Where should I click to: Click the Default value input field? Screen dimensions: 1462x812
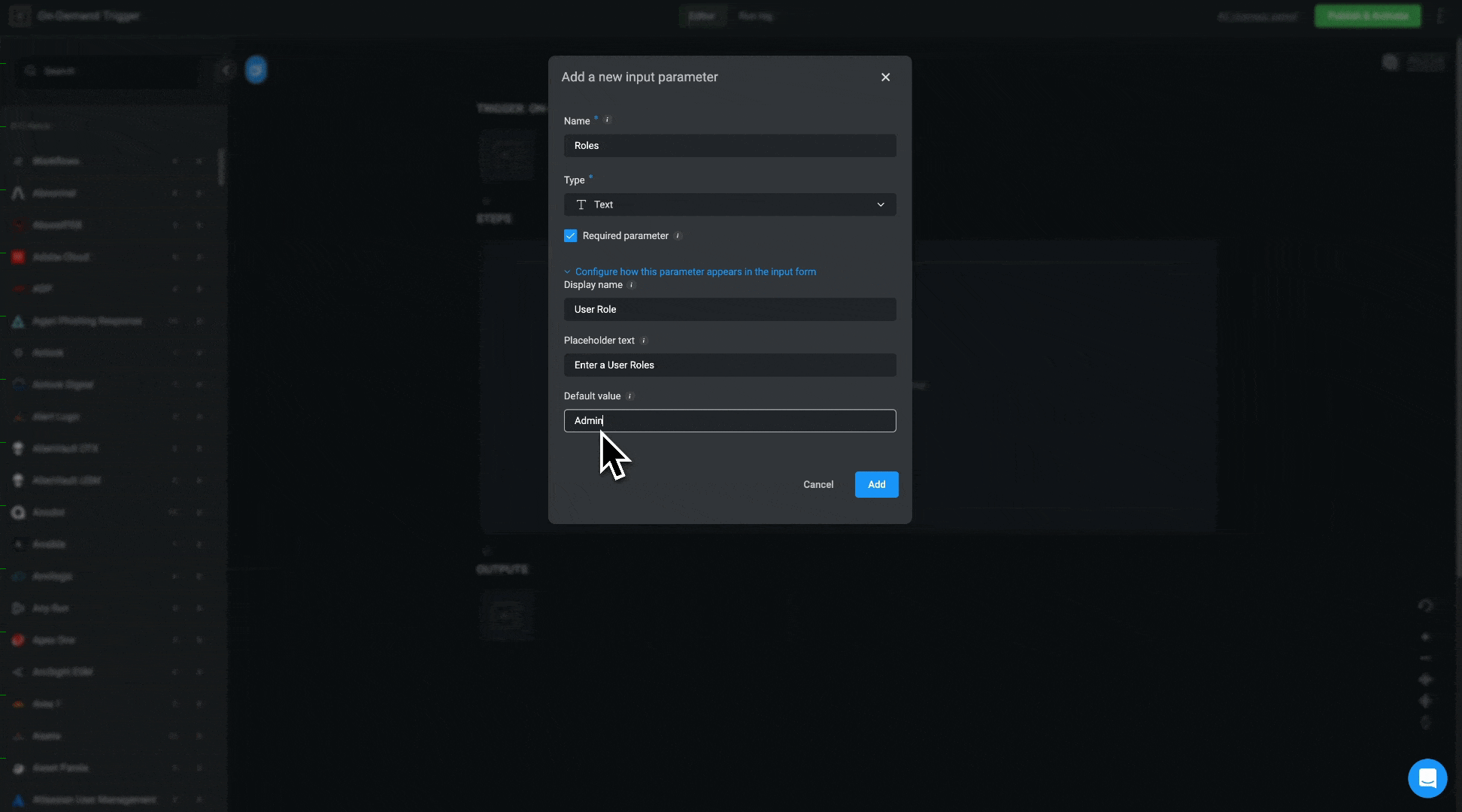pos(729,420)
